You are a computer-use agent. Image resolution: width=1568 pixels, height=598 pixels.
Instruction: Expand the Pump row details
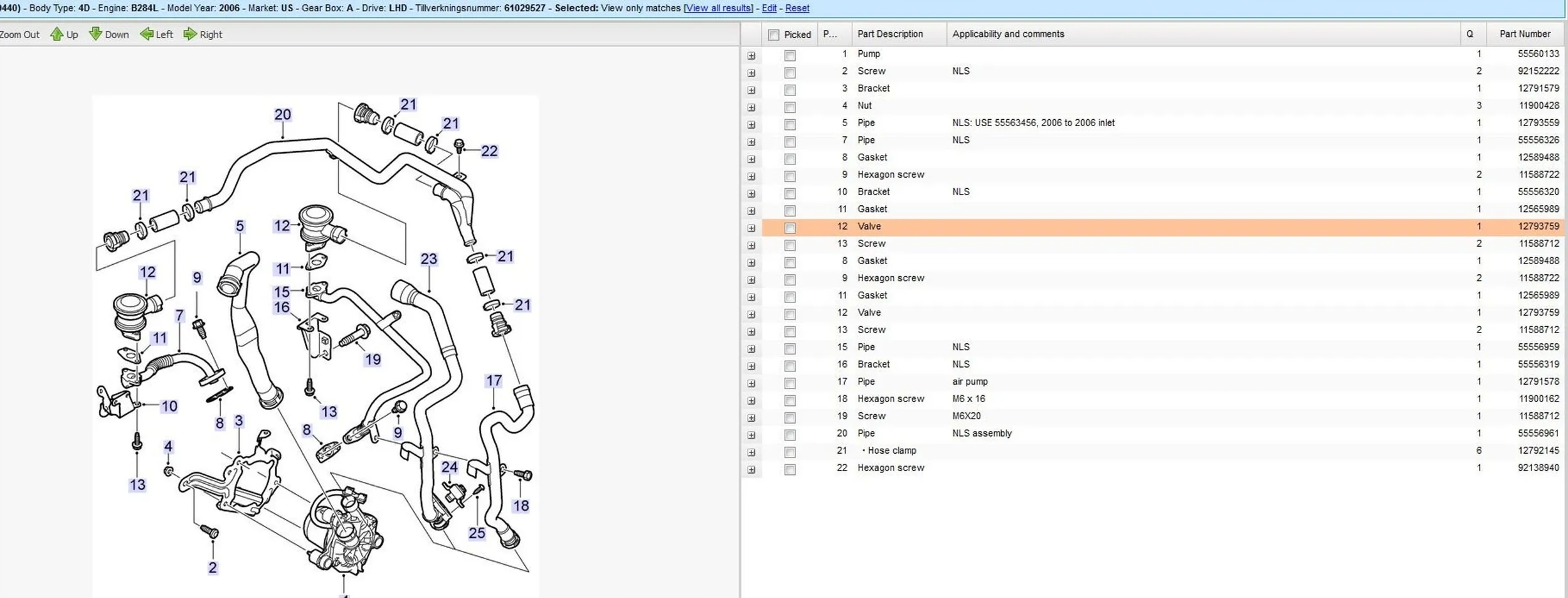click(751, 56)
